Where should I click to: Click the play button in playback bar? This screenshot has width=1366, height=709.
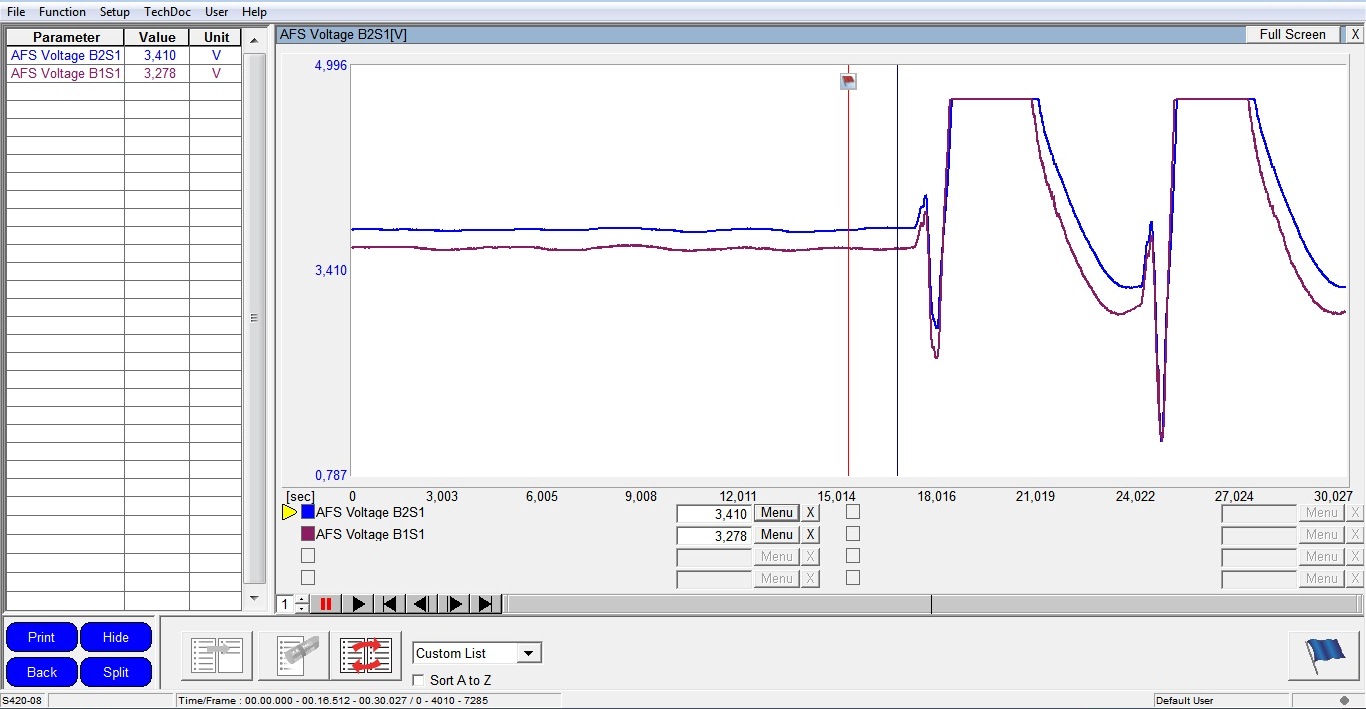click(357, 604)
